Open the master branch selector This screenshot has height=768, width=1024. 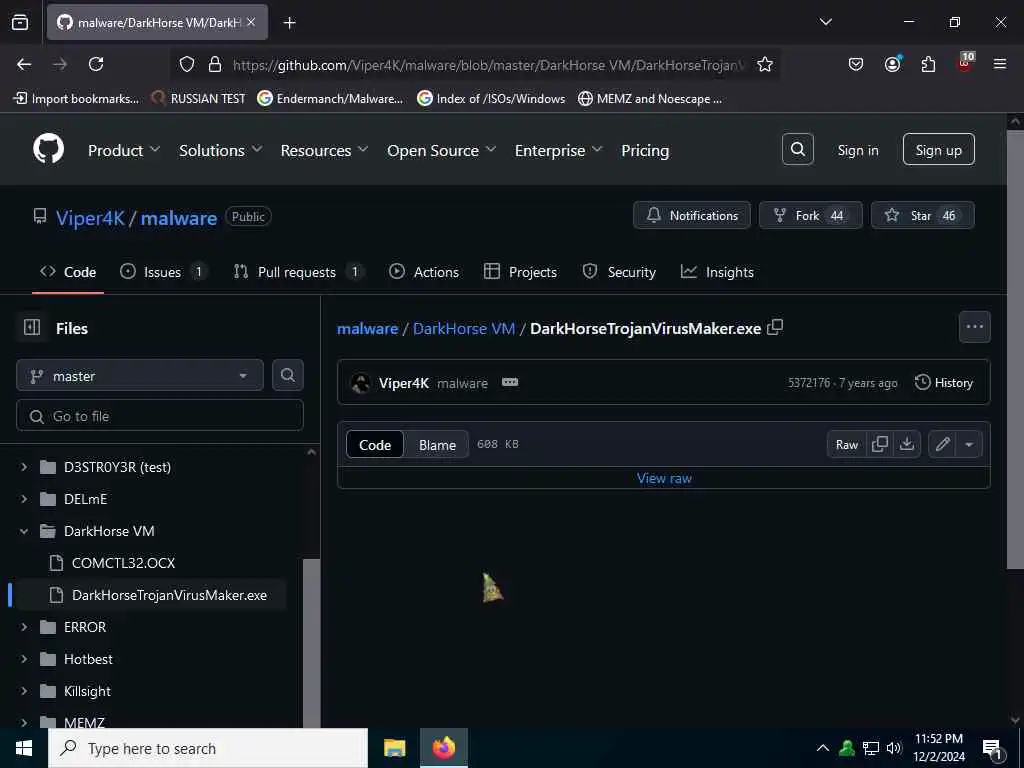pos(140,376)
